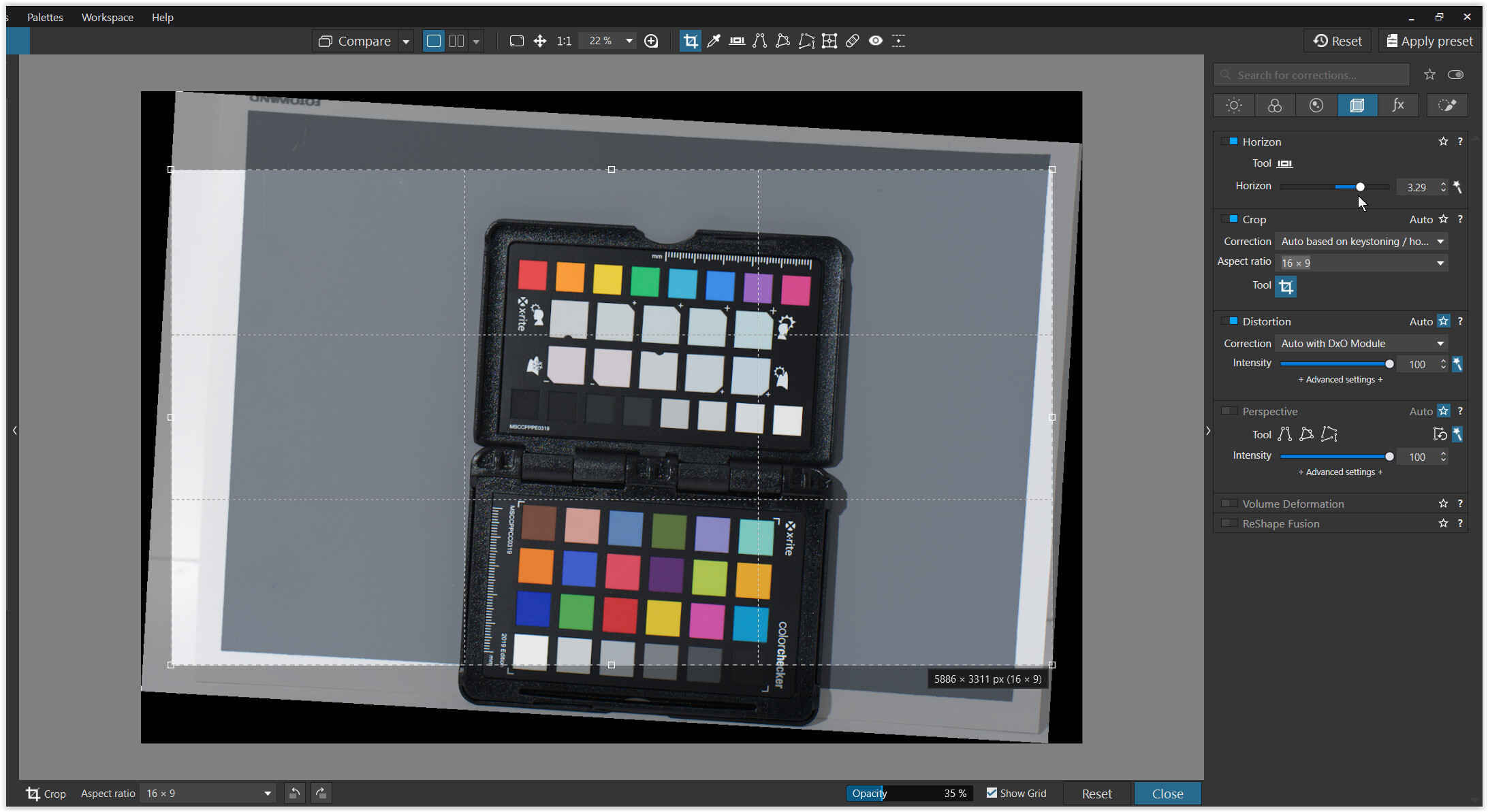Collapse the right palette panel arrow

point(1208,431)
